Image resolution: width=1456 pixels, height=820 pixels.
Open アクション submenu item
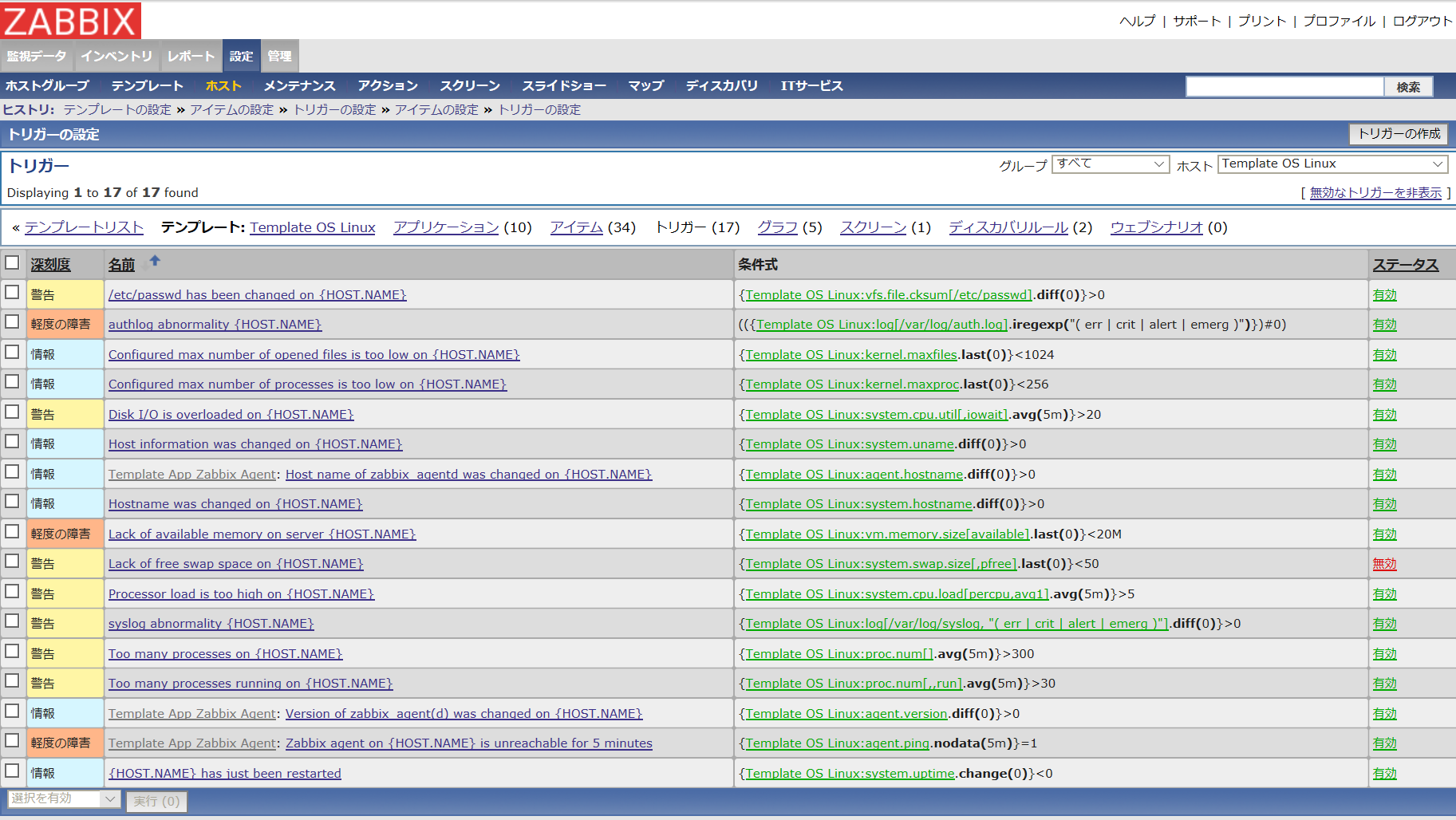pos(388,85)
